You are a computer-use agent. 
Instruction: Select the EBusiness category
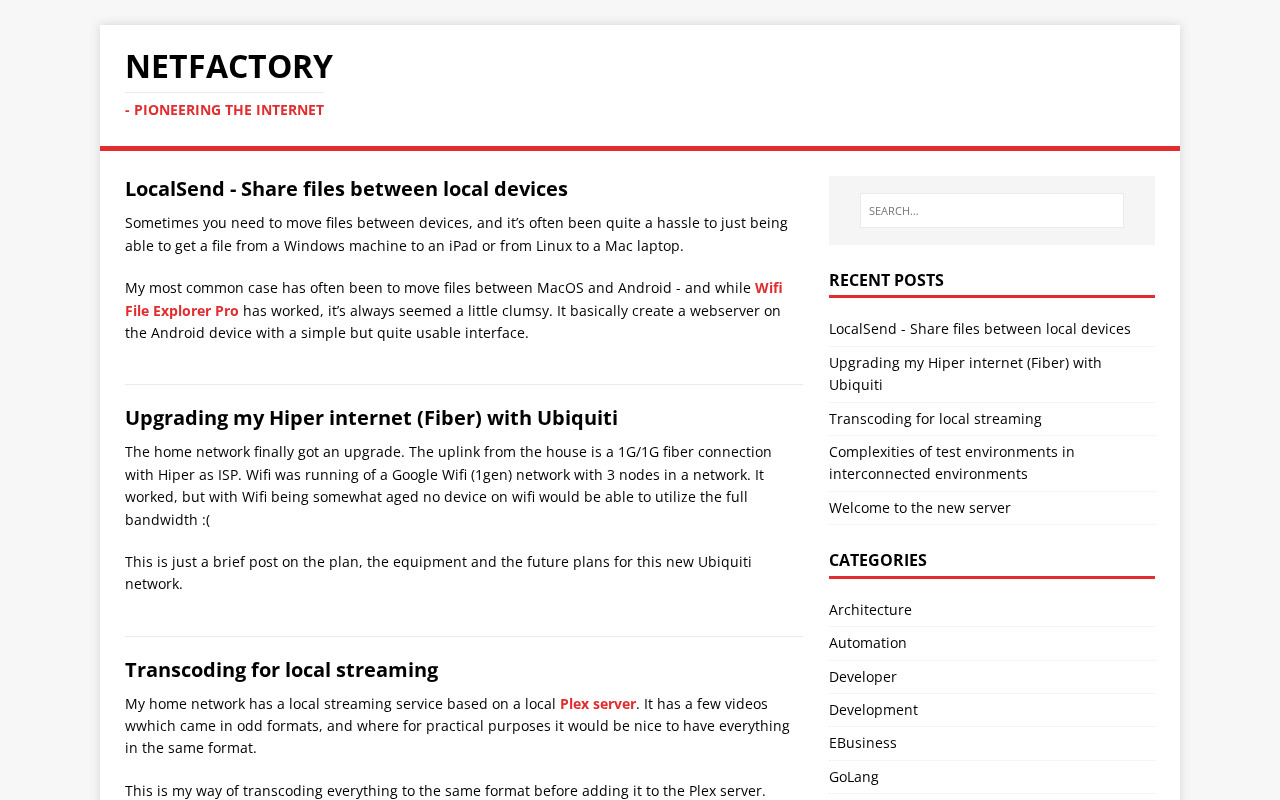click(863, 743)
